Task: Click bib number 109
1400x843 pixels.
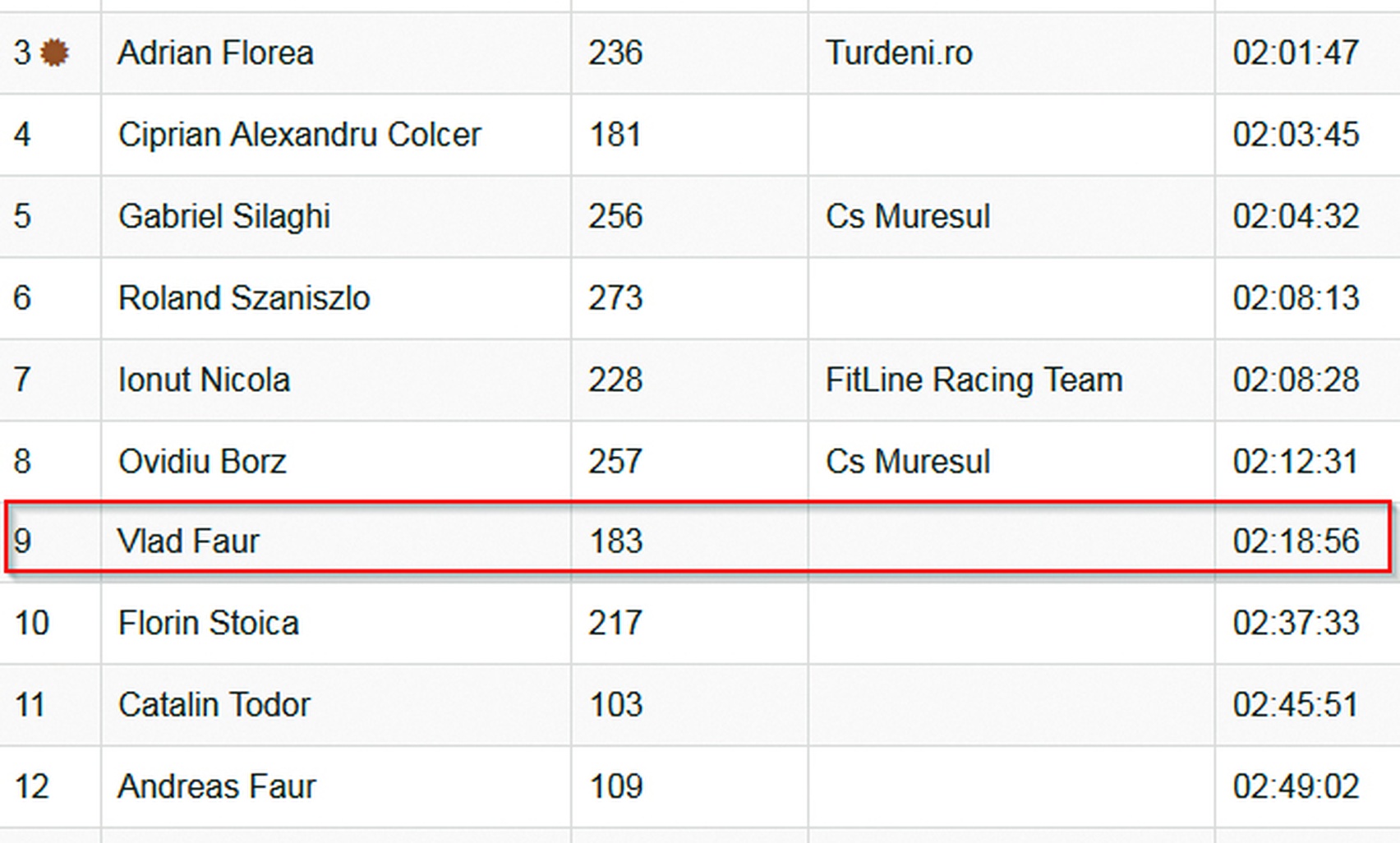Action: coord(615,787)
